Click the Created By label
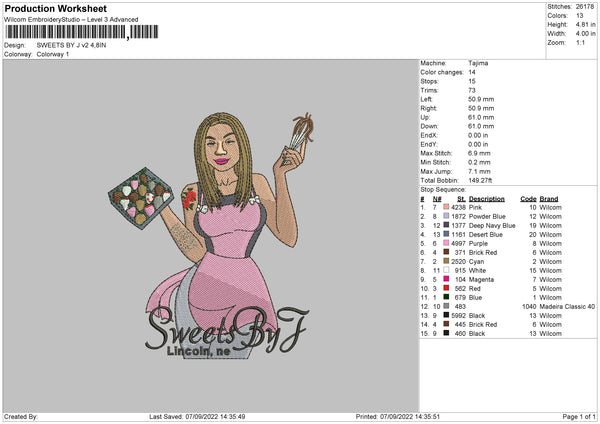The height and width of the screenshot is (424, 600). (20, 416)
